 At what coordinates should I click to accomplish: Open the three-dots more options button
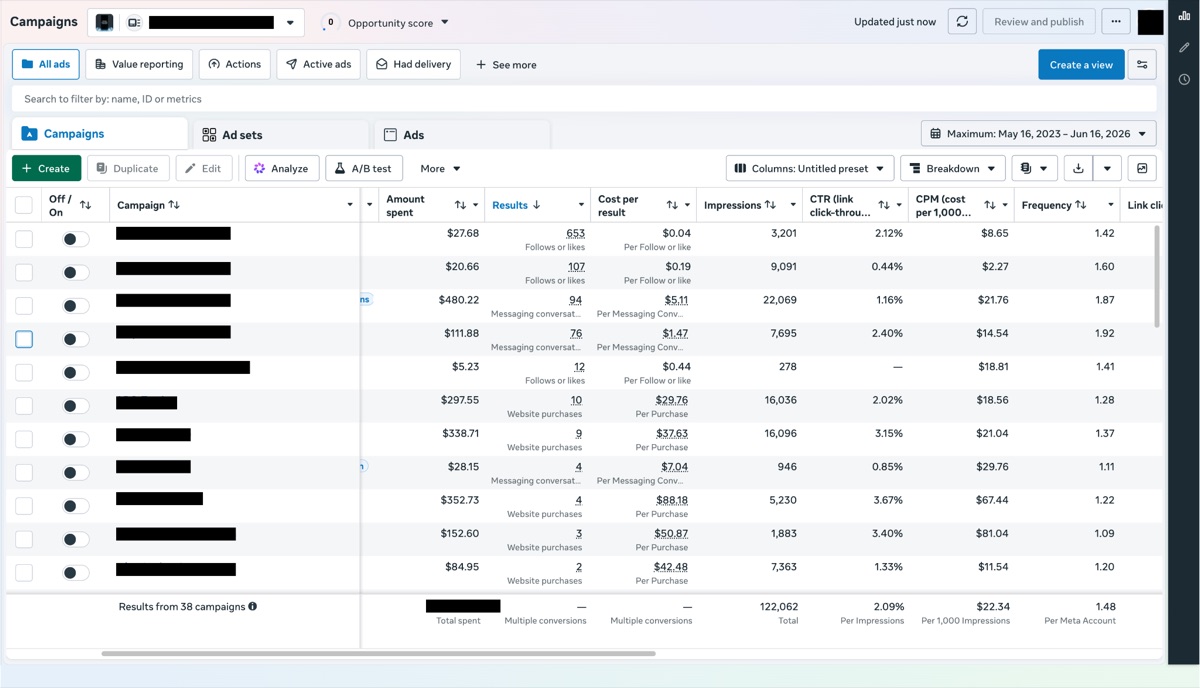pyautogui.click(x=1116, y=22)
